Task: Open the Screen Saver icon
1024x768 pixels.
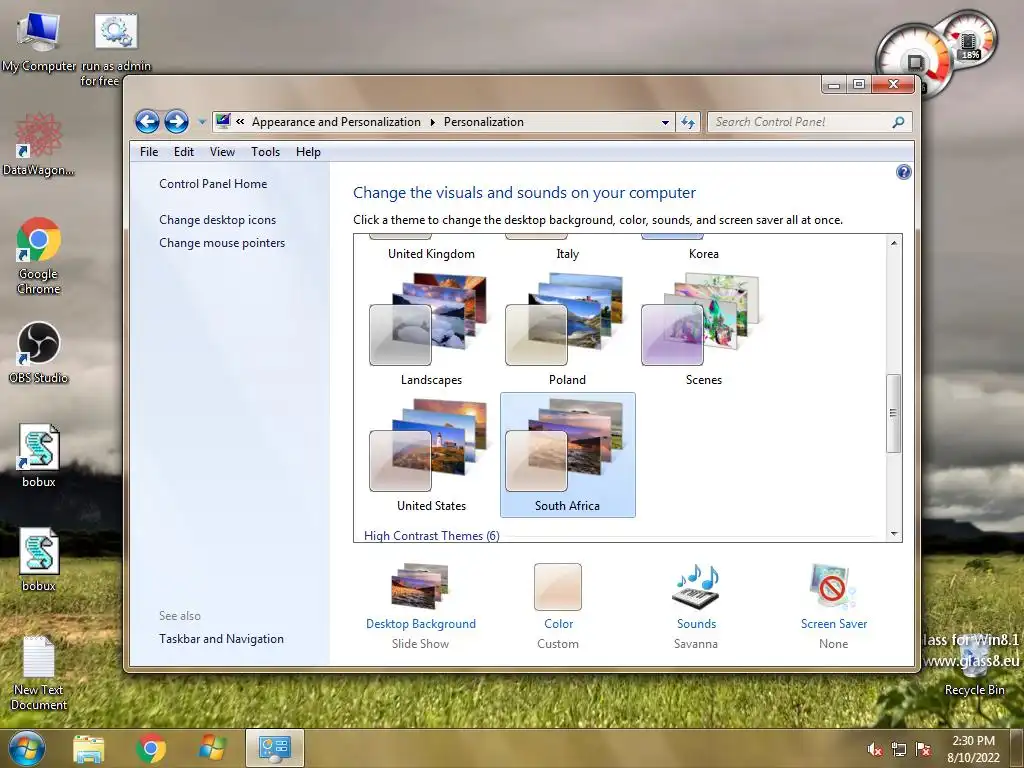Action: (x=832, y=586)
